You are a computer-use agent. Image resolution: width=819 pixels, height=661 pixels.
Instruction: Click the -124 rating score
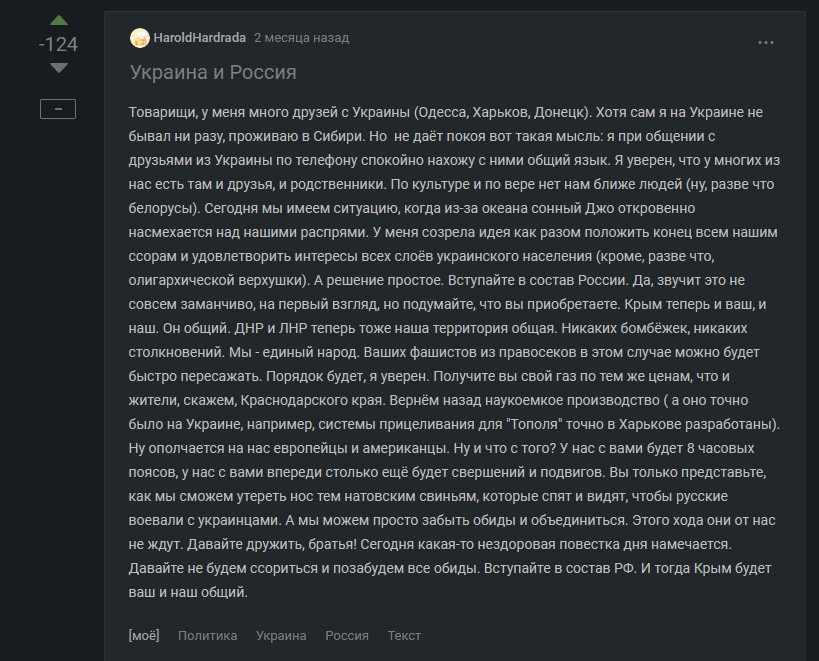[x=58, y=44]
